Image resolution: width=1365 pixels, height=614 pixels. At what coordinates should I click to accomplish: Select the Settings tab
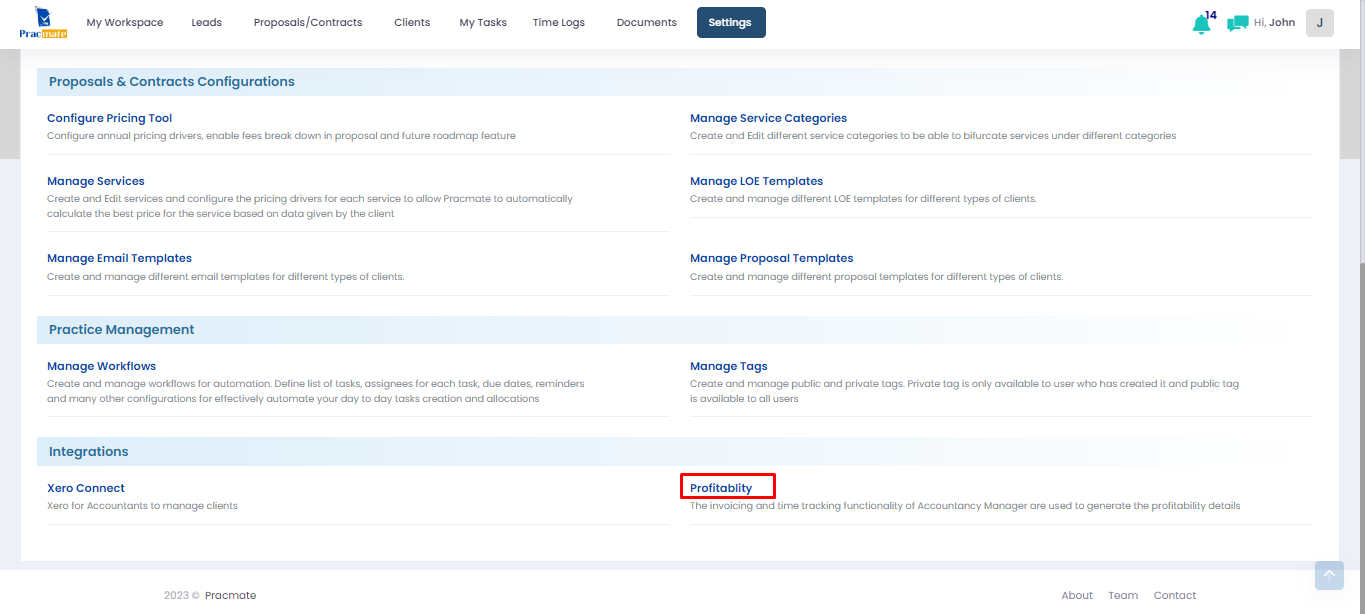pyautogui.click(x=731, y=22)
